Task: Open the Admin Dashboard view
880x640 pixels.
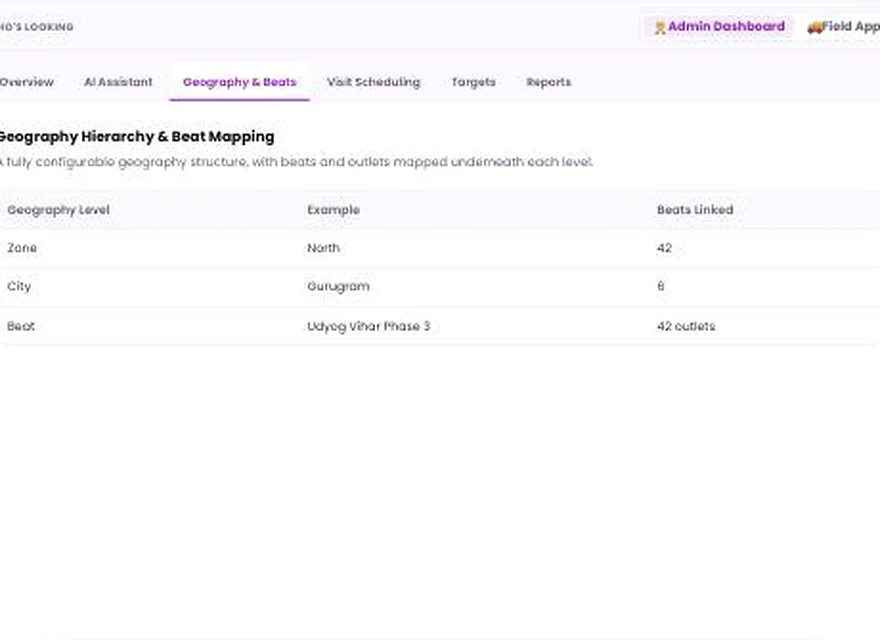Action: (719, 26)
